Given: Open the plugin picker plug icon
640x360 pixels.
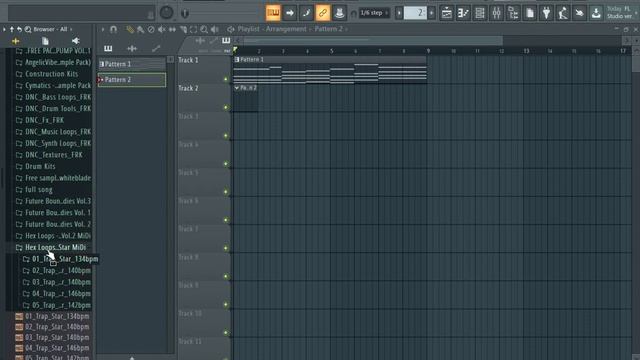Looking at the screenshot, I should click(546, 13).
